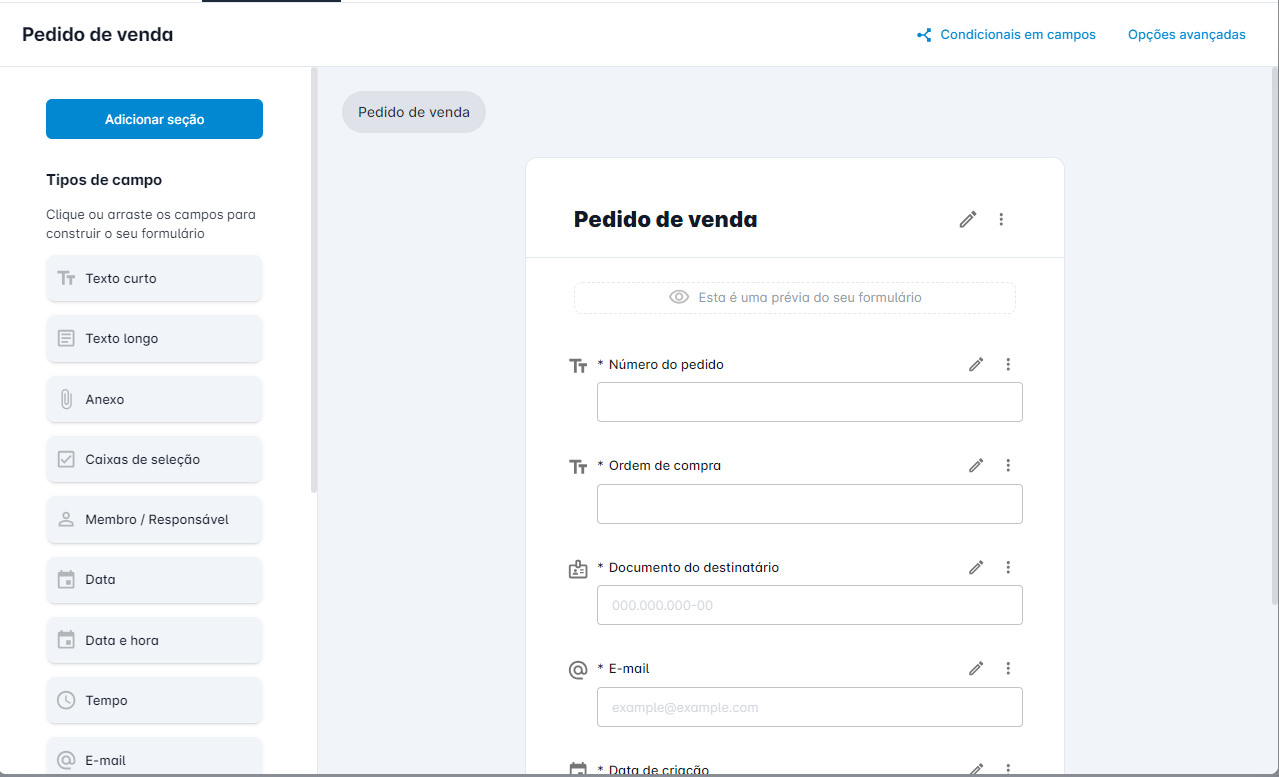Screen dimensions: 1279x777
Task: Choose the Caixas de seleção field type
Action: tap(154, 459)
